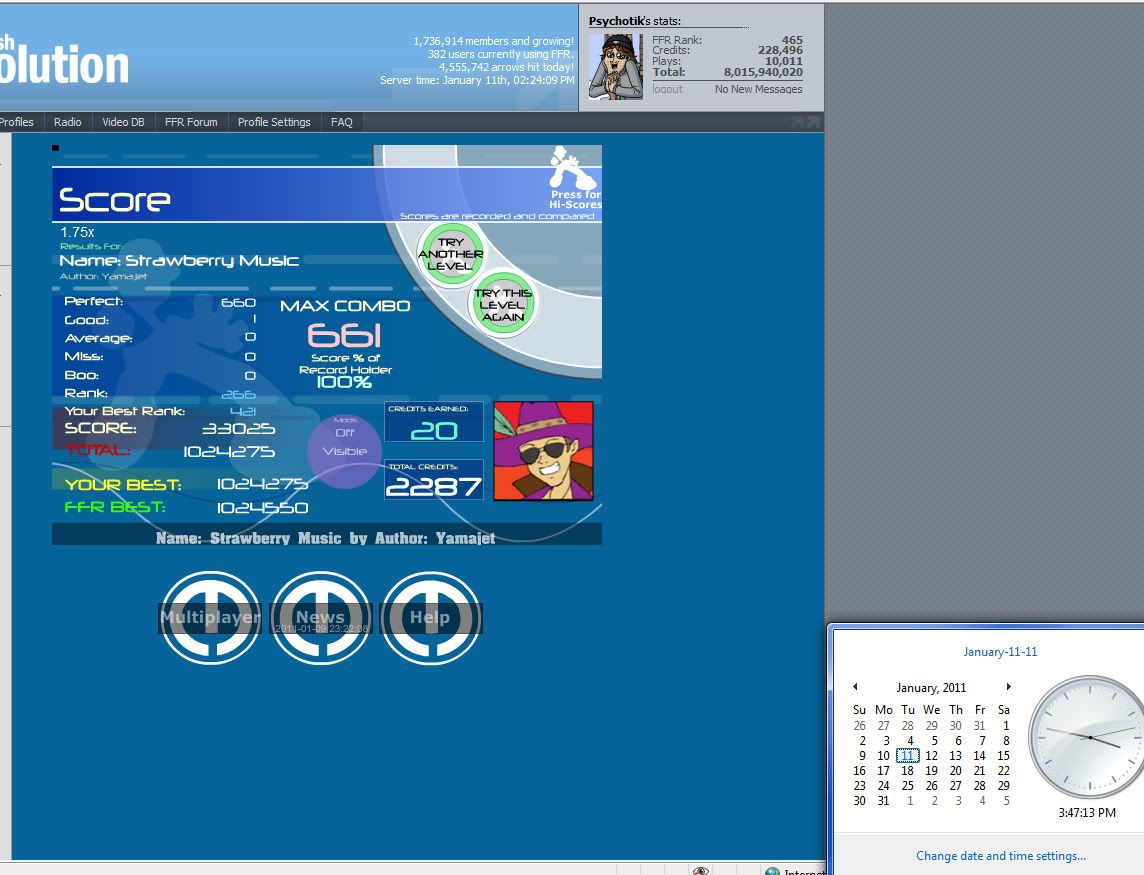Image resolution: width=1144 pixels, height=875 pixels.
Task: Select January 19 in the calendar
Action: point(931,771)
